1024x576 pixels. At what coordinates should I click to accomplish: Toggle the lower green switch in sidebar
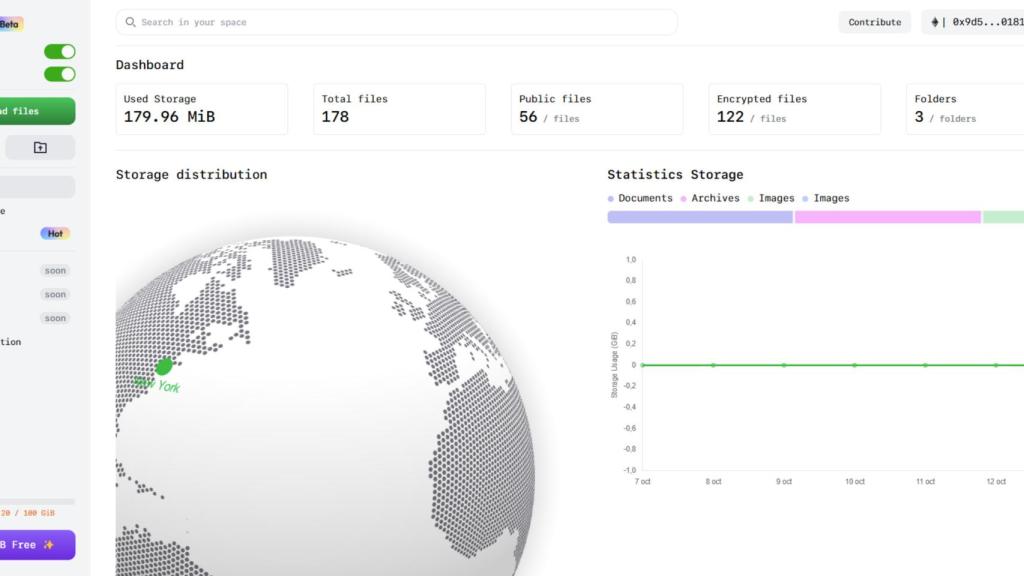pyautogui.click(x=59, y=74)
